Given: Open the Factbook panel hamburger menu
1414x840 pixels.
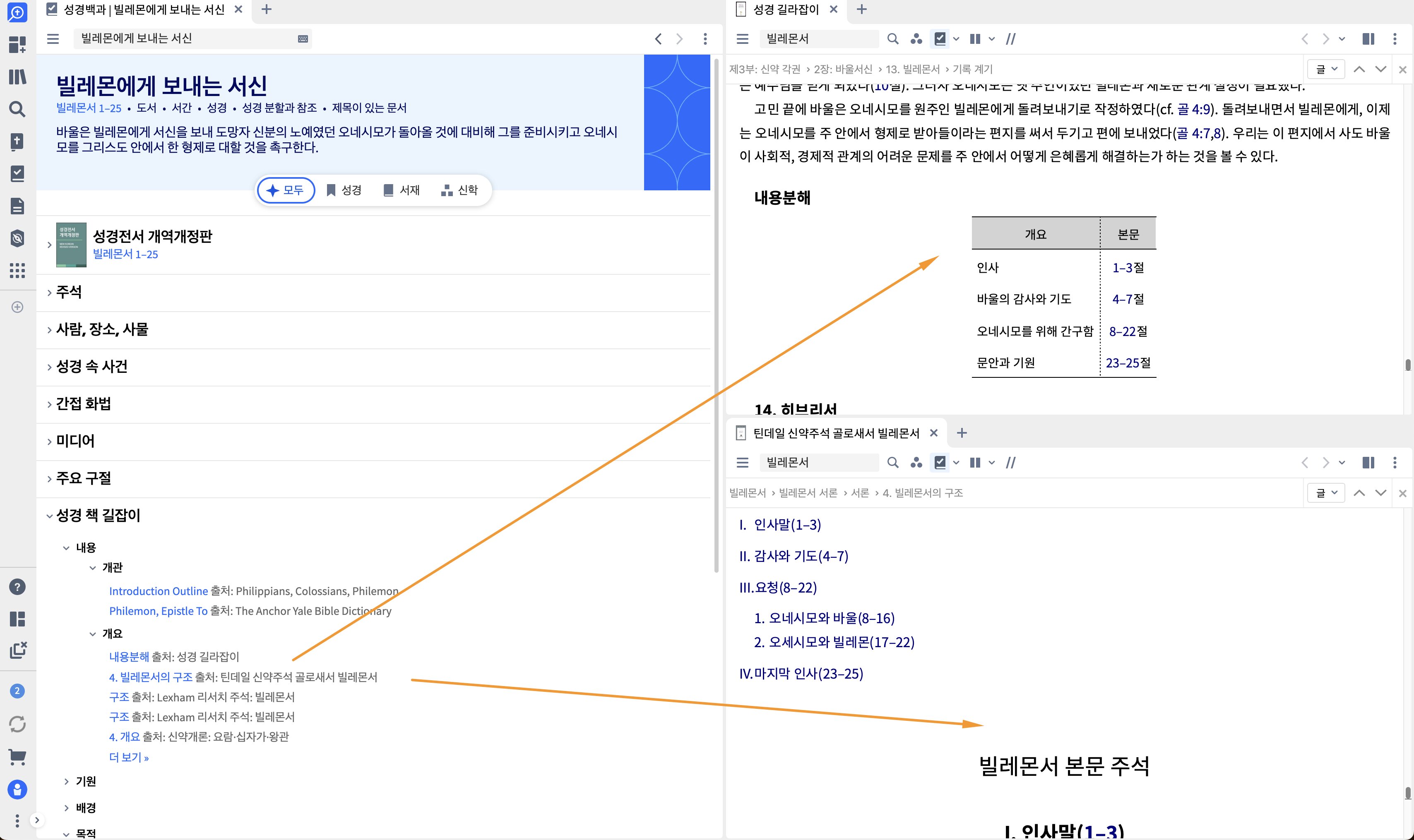Looking at the screenshot, I should coord(53,38).
